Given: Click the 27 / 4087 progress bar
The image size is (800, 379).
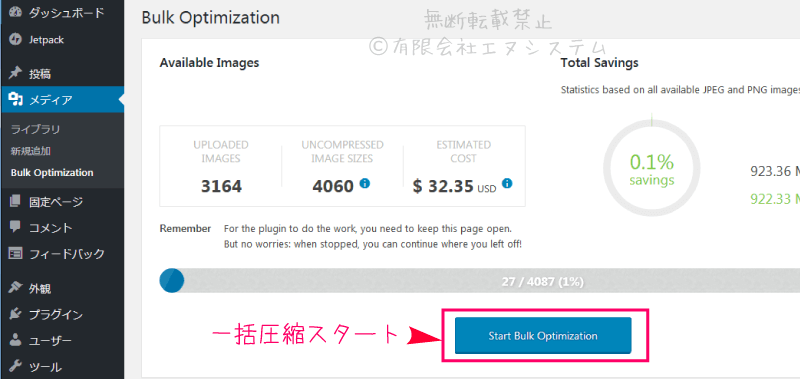Looking at the screenshot, I should [x=480, y=281].
